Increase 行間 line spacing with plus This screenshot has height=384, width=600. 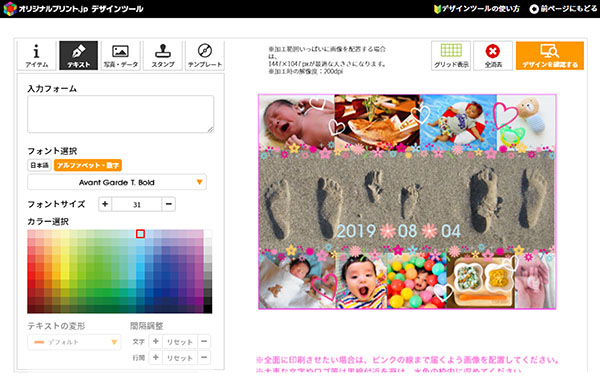click(x=155, y=357)
